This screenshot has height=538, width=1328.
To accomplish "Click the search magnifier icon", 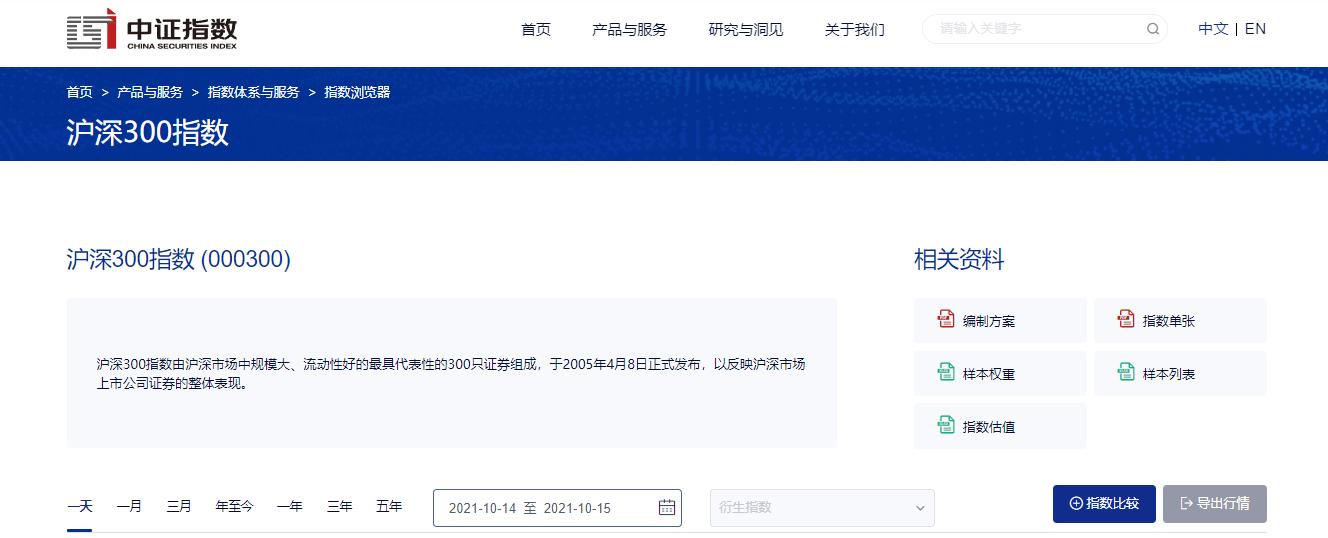I will (x=1152, y=29).
